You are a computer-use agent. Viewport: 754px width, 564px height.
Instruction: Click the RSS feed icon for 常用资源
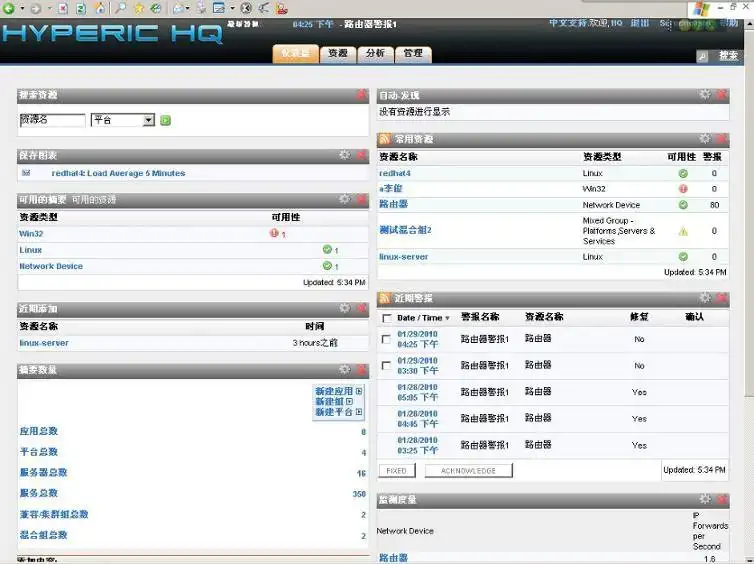[385, 139]
